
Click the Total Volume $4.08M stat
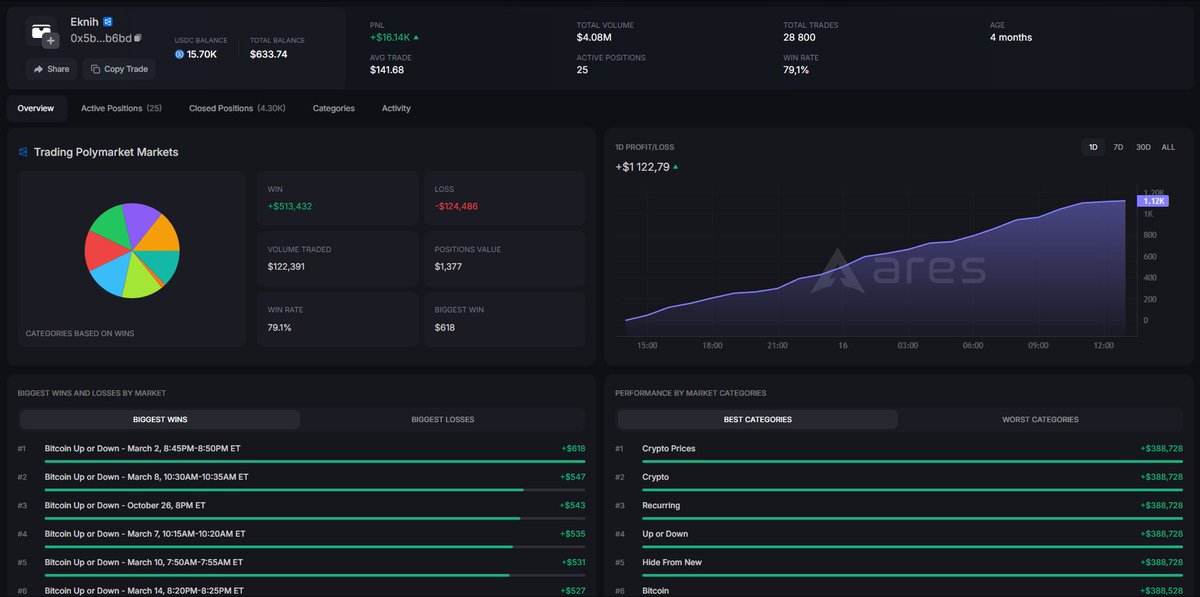[x=605, y=31]
